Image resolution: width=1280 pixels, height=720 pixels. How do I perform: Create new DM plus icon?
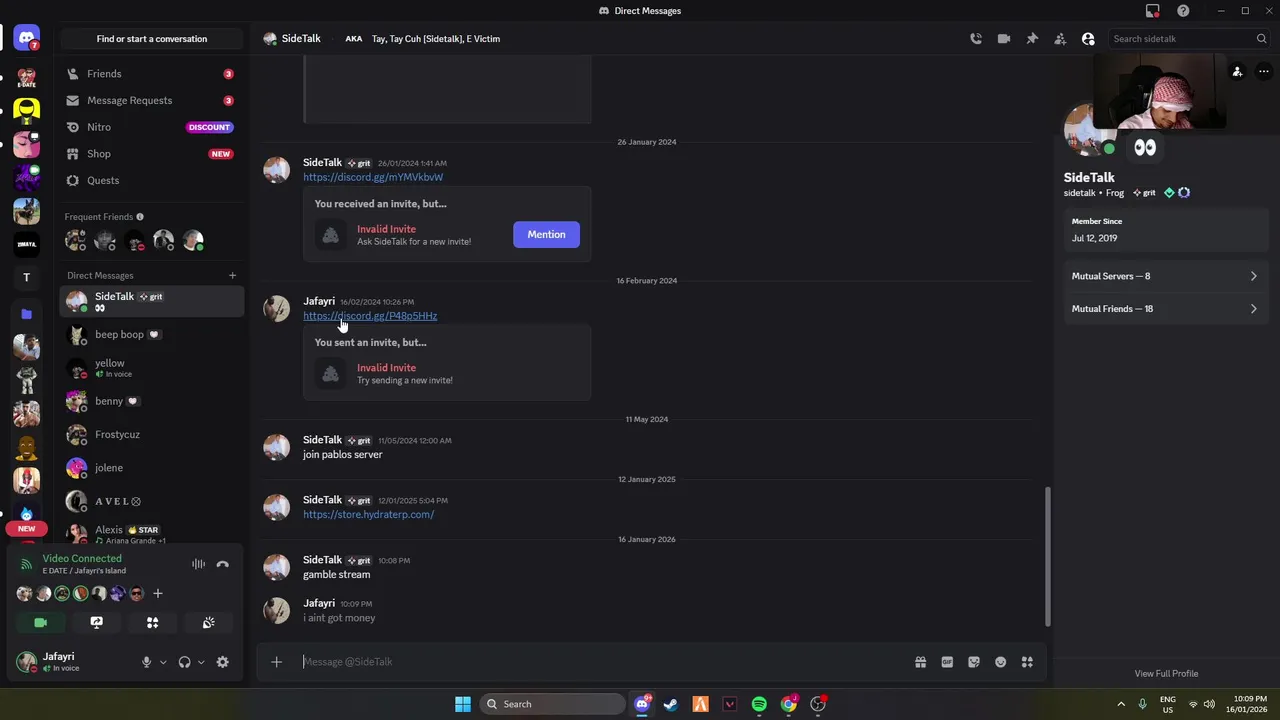click(232, 275)
